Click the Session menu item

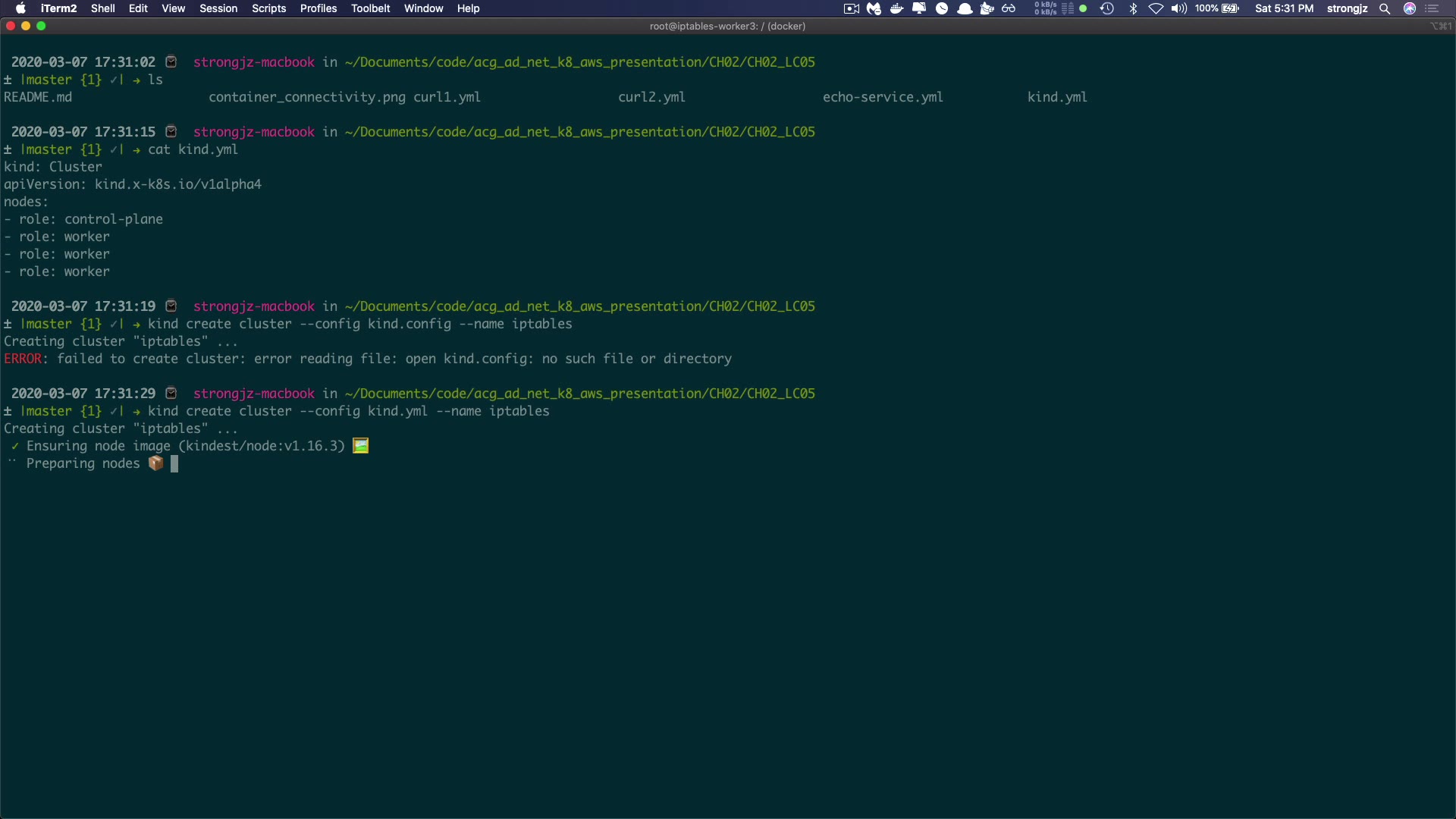click(218, 8)
